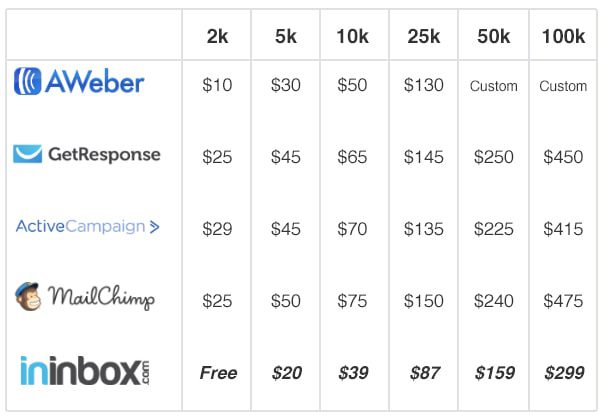Click ActiveCampaign's $29 price
The height and width of the screenshot is (419, 604).
pyautogui.click(x=217, y=229)
